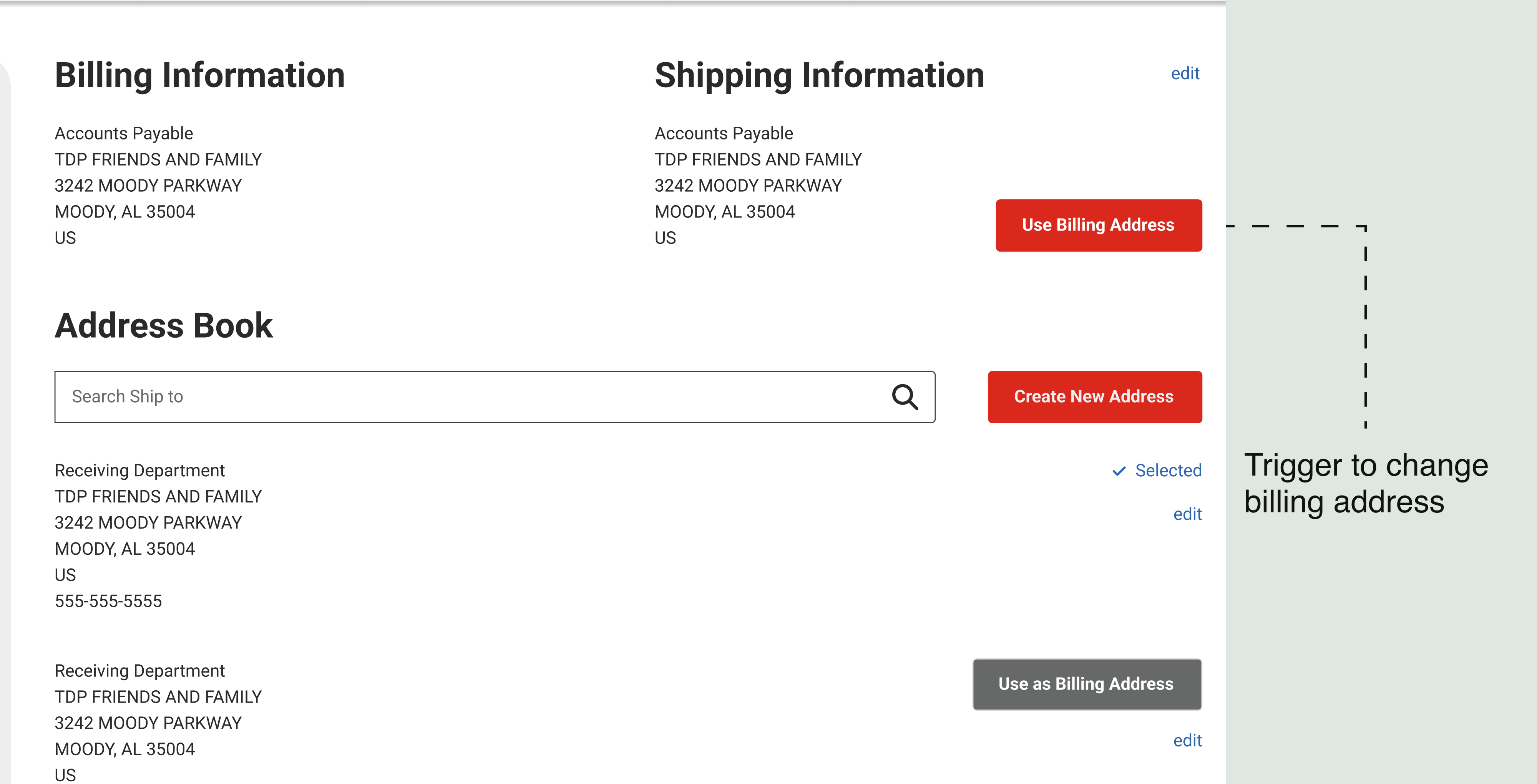Click the Selected status label
This screenshot has height=784, width=1537.
[x=1168, y=470]
